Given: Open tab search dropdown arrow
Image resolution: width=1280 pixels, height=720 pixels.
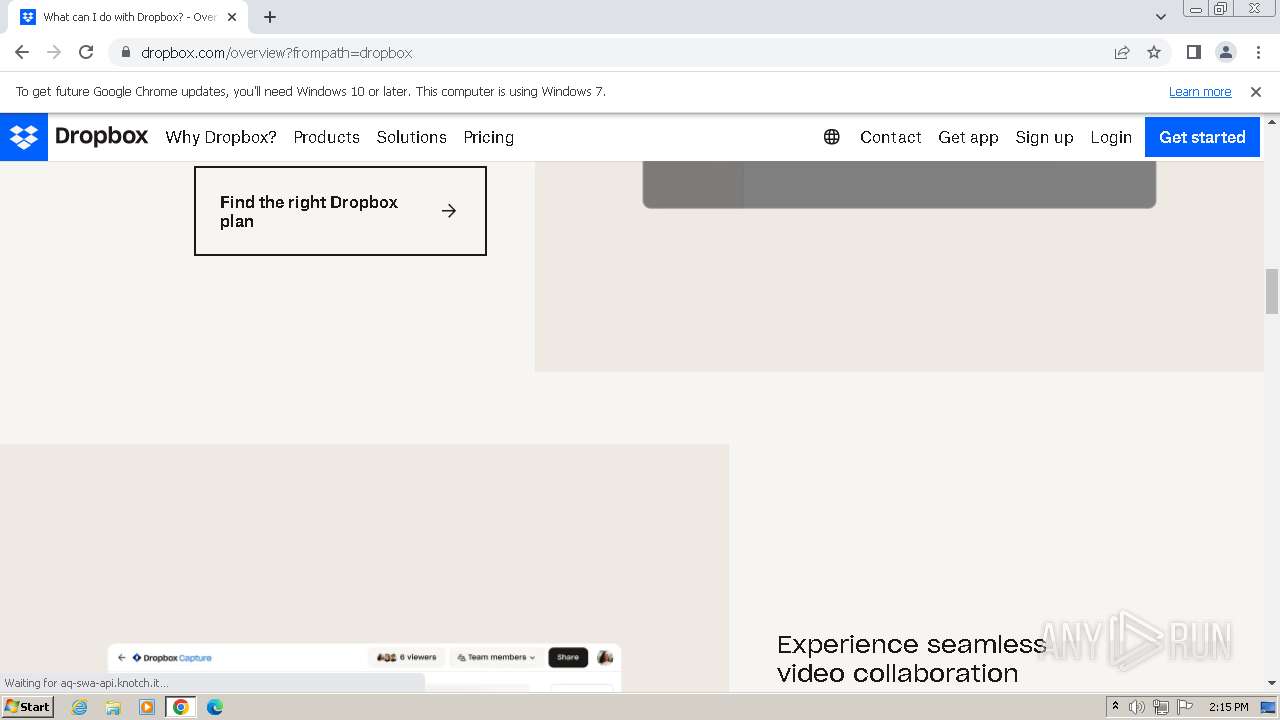Looking at the screenshot, I should pyautogui.click(x=1160, y=17).
